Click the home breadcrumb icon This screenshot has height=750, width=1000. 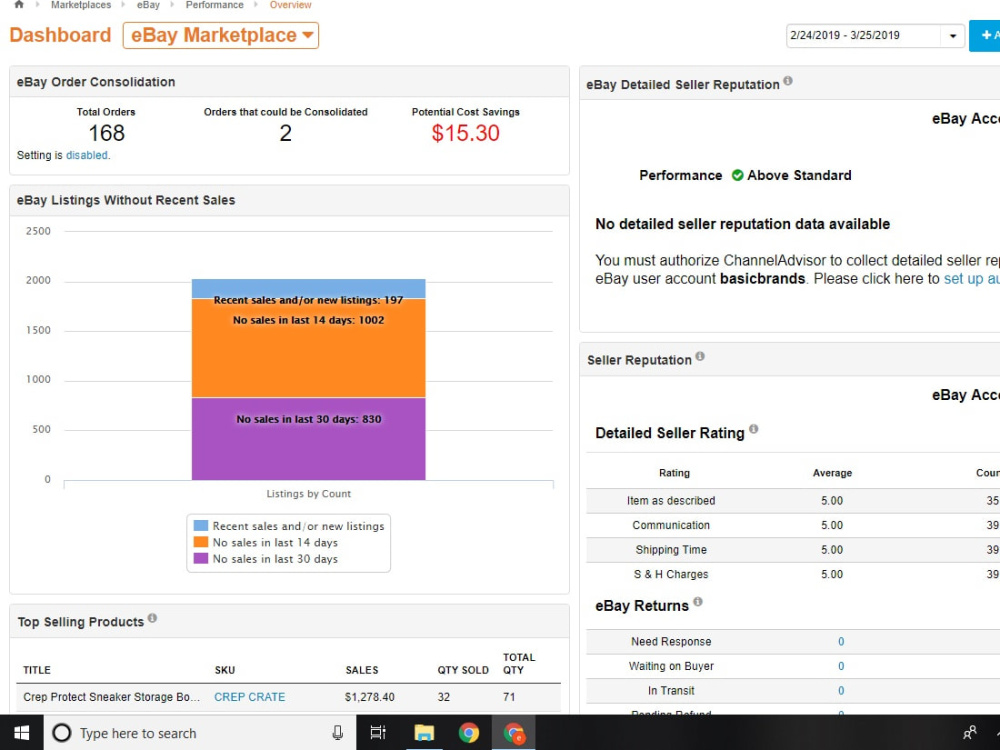click(19, 4)
